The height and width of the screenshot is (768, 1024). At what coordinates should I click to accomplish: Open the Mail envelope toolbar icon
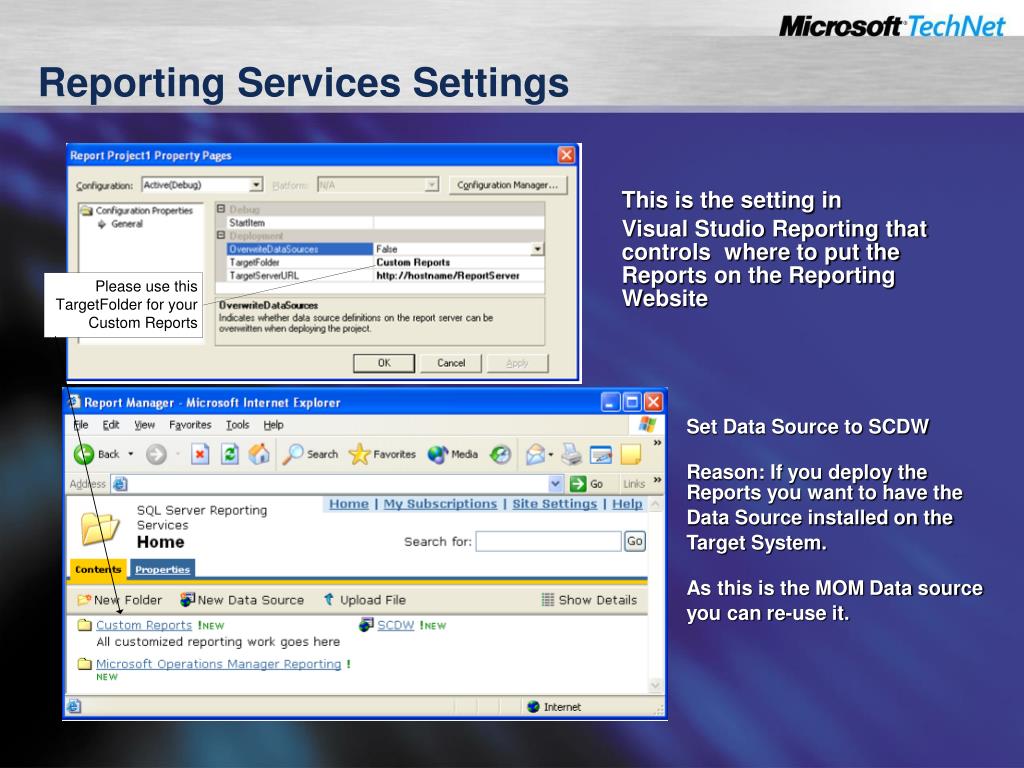(x=536, y=454)
